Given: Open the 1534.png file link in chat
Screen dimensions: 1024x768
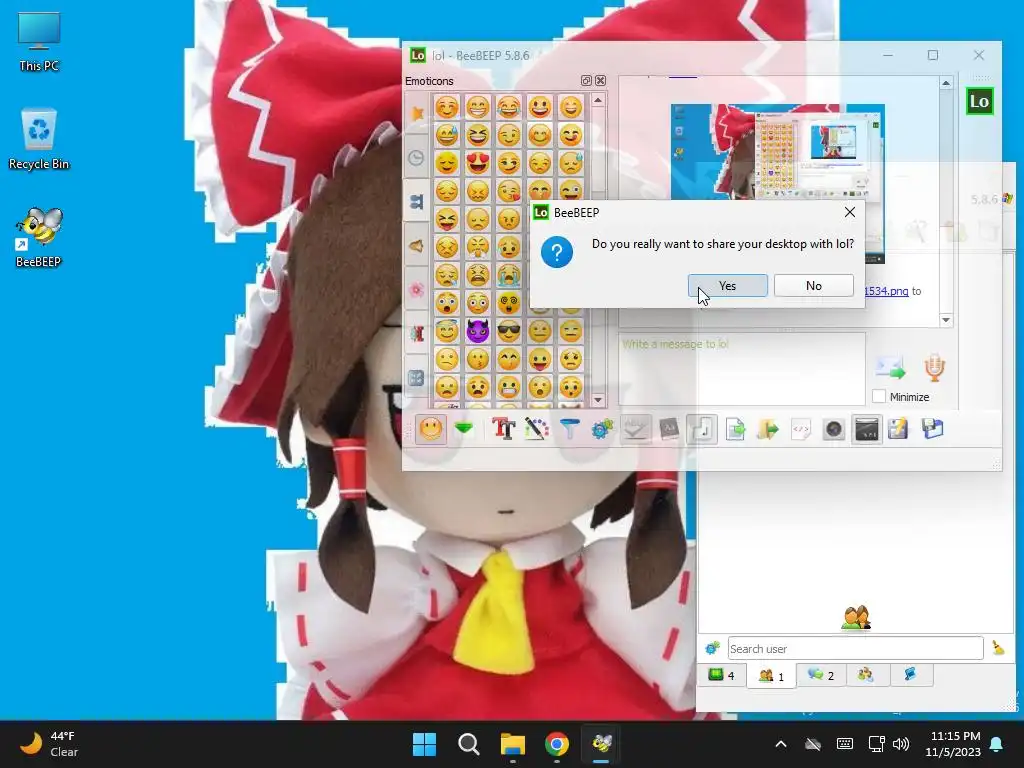Looking at the screenshot, I should pyautogui.click(x=886, y=291).
